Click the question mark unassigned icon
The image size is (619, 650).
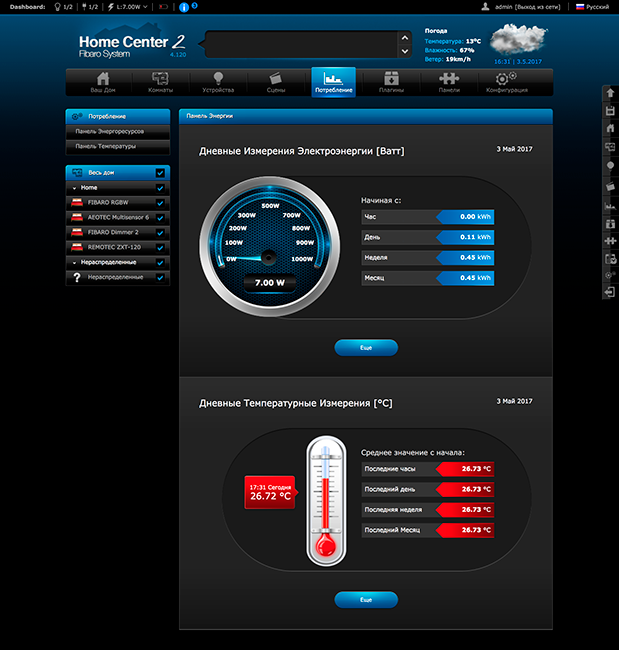coord(77,277)
